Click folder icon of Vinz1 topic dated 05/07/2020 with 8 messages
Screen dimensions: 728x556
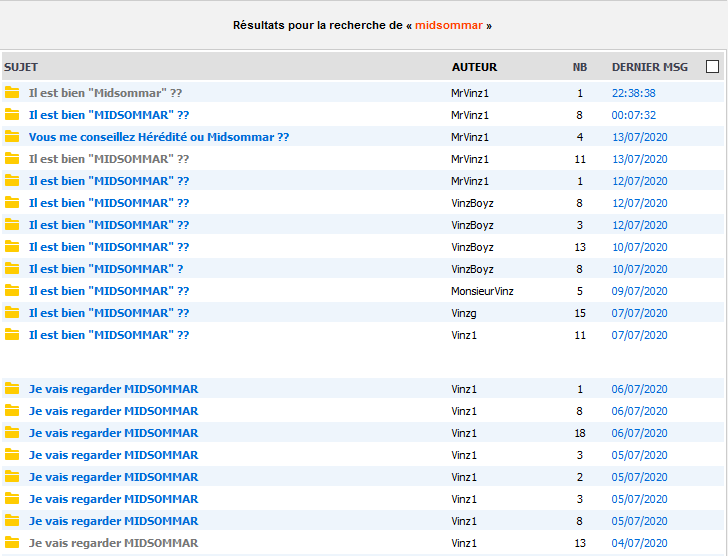pos(12,521)
